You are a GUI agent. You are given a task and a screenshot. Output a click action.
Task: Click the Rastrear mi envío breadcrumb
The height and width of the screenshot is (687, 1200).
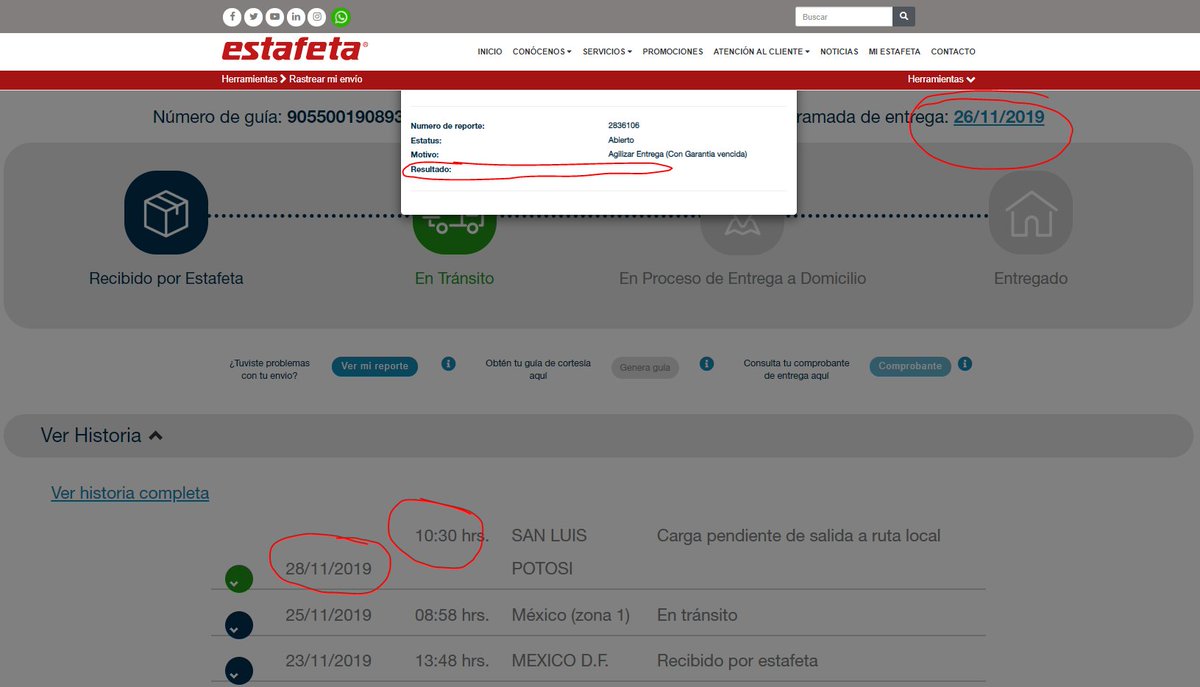point(326,79)
